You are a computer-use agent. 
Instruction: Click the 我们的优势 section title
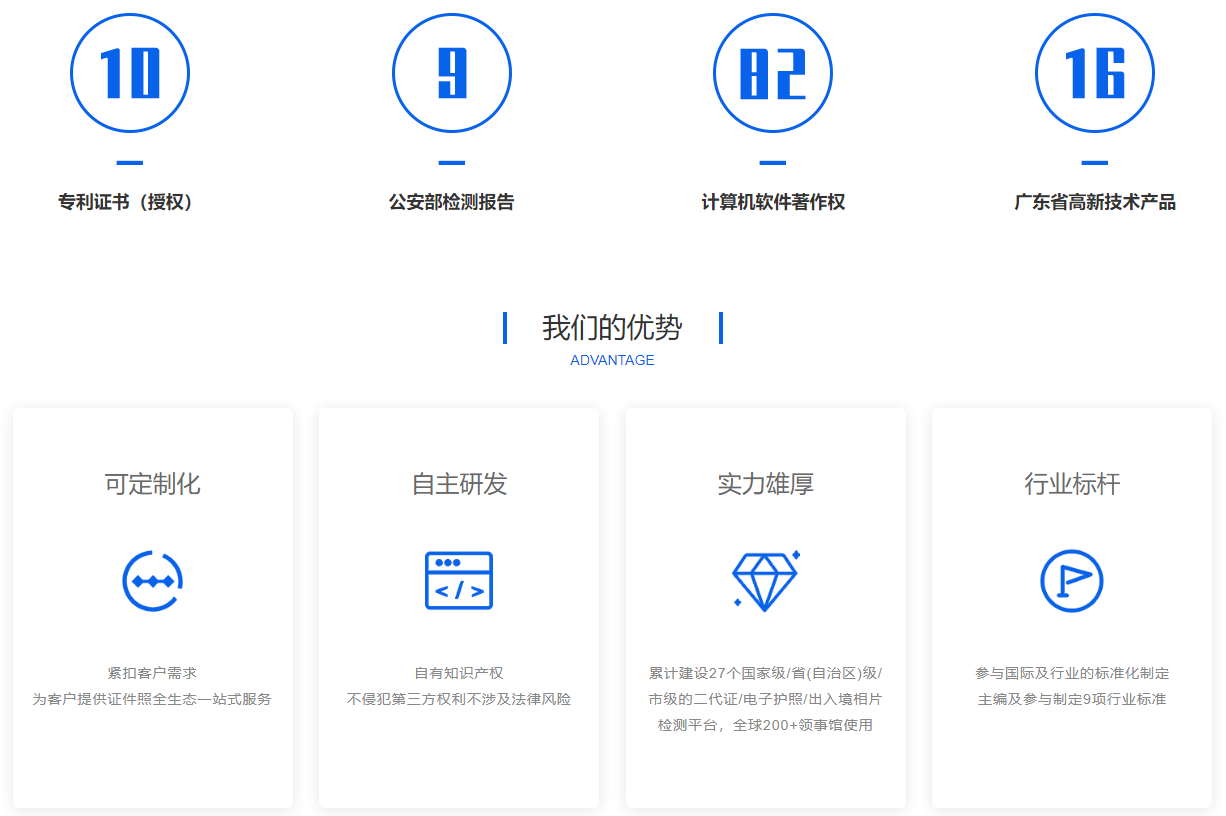(612, 327)
